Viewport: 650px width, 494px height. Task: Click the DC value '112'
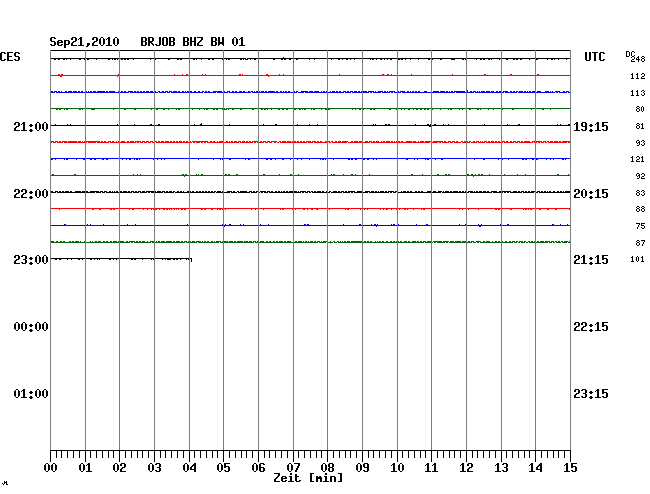(638, 76)
